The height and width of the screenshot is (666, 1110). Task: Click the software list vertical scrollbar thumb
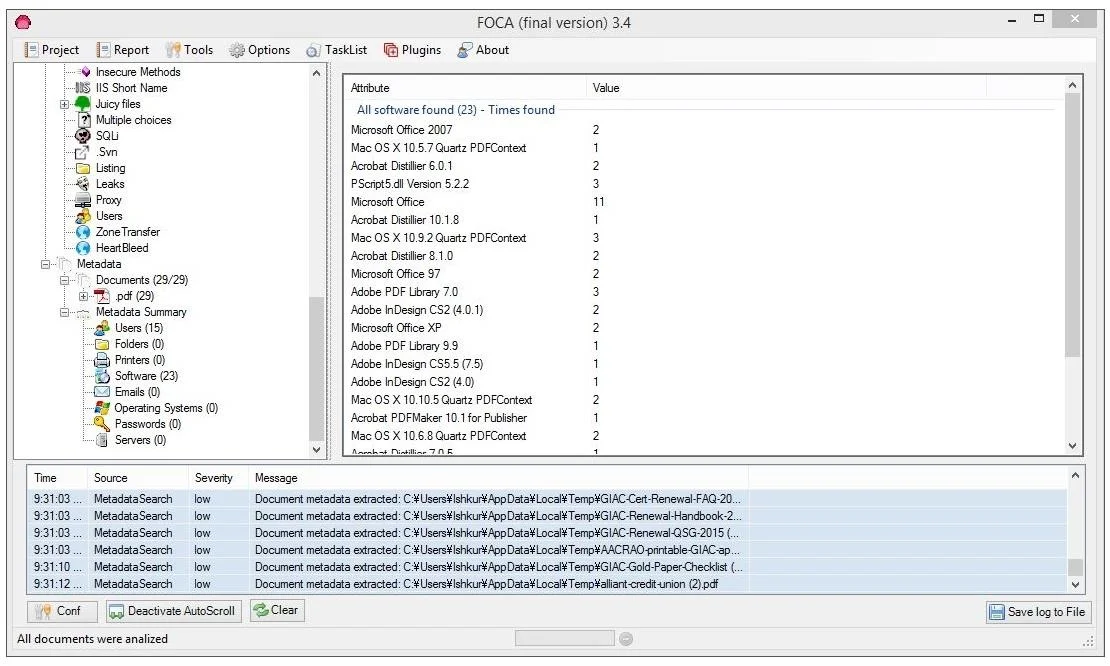click(1072, 225)
